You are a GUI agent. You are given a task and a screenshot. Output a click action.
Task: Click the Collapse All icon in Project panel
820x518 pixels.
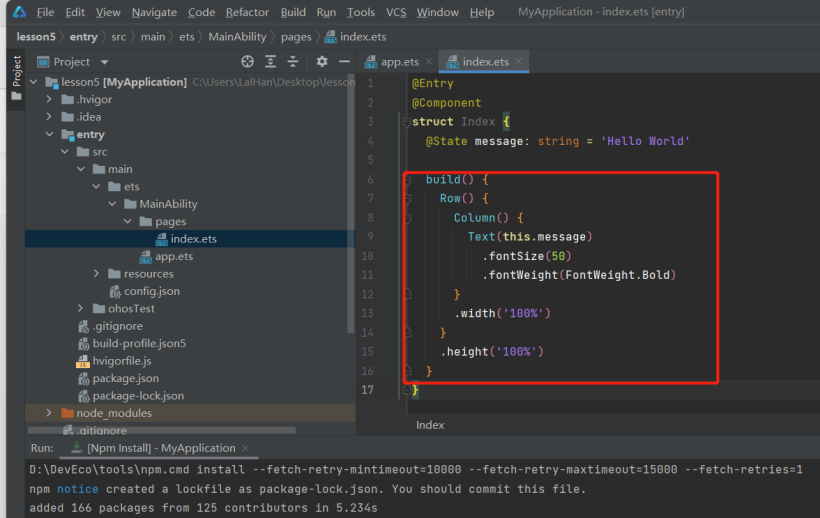click(x=293, y=62)
